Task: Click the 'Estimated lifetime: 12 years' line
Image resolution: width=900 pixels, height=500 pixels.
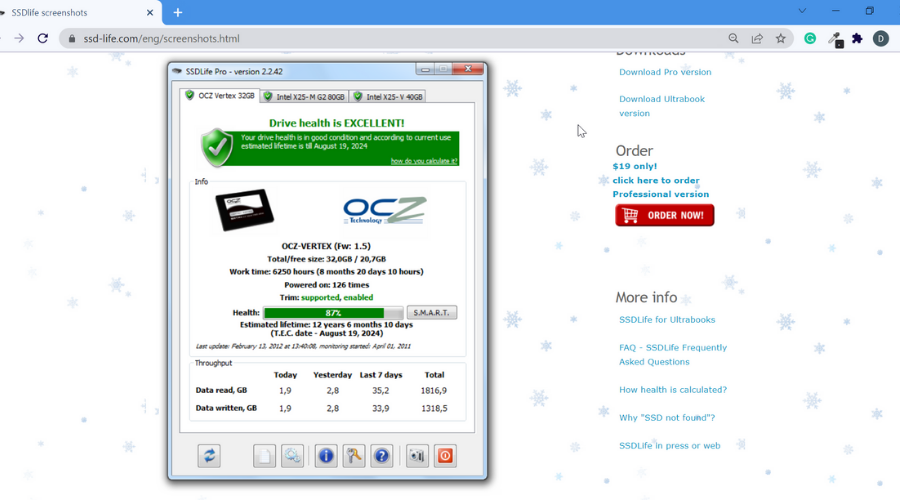Action: (326, 324)
